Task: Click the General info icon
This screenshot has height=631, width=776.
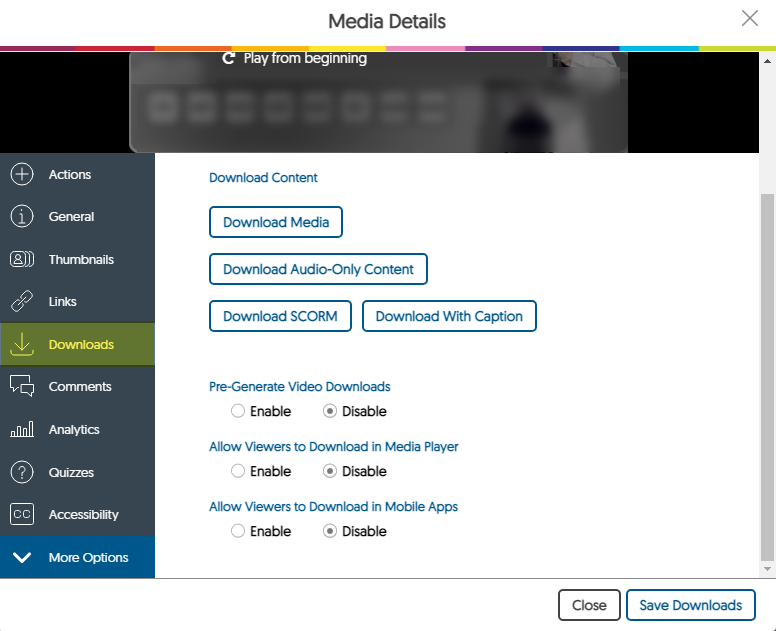Action: tap(22, 216)
